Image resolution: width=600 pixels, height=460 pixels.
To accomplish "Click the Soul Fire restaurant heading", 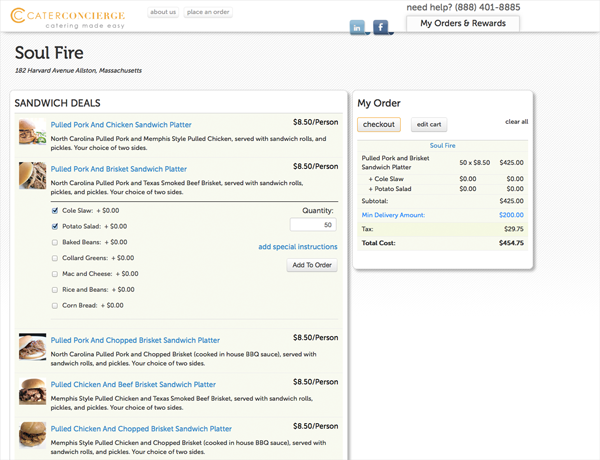I will 49,53.
